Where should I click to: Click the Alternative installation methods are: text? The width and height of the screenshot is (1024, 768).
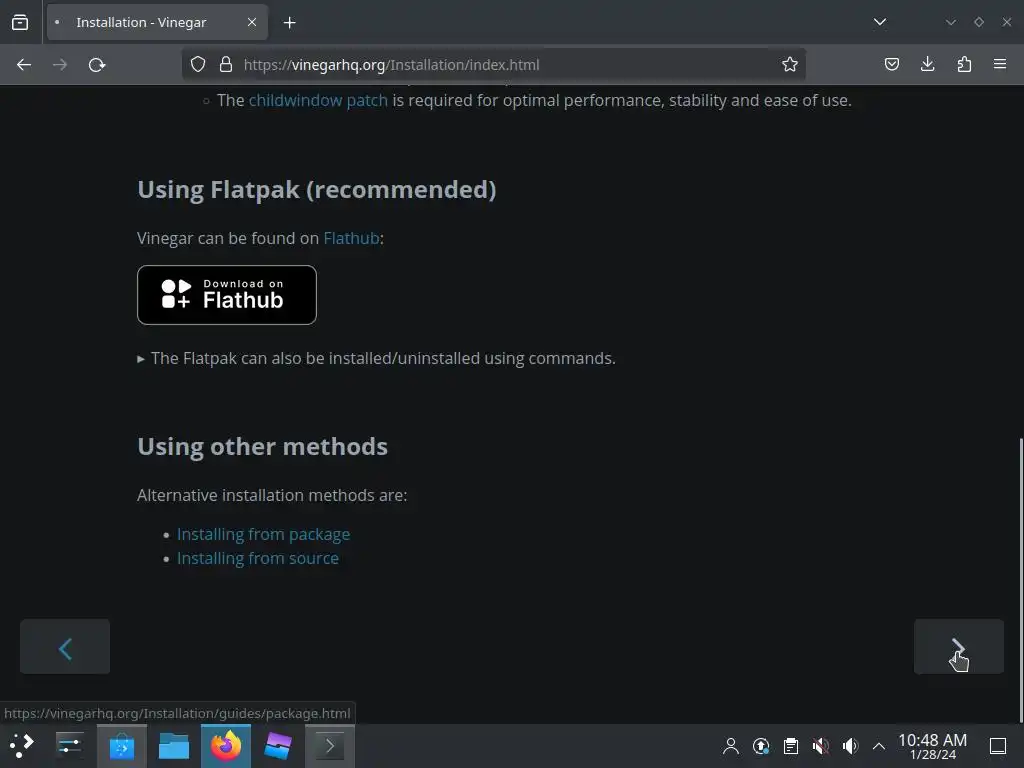point(272,496)
